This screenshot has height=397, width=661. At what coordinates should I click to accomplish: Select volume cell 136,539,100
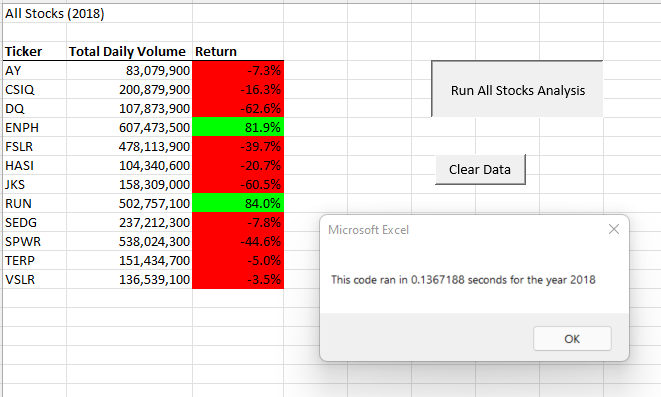coord(129,279)
